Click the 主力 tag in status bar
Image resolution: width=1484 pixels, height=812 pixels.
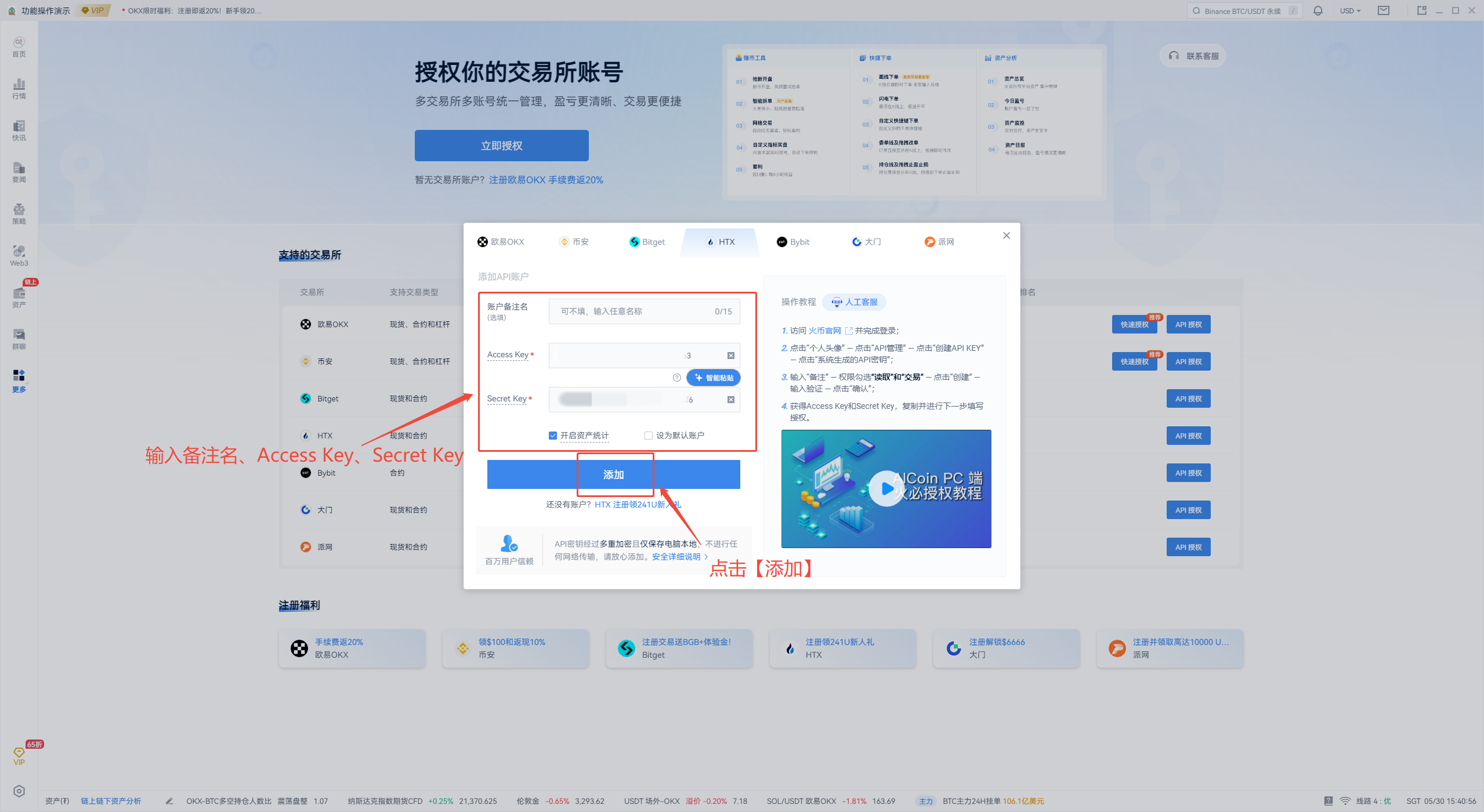[926, 801]
